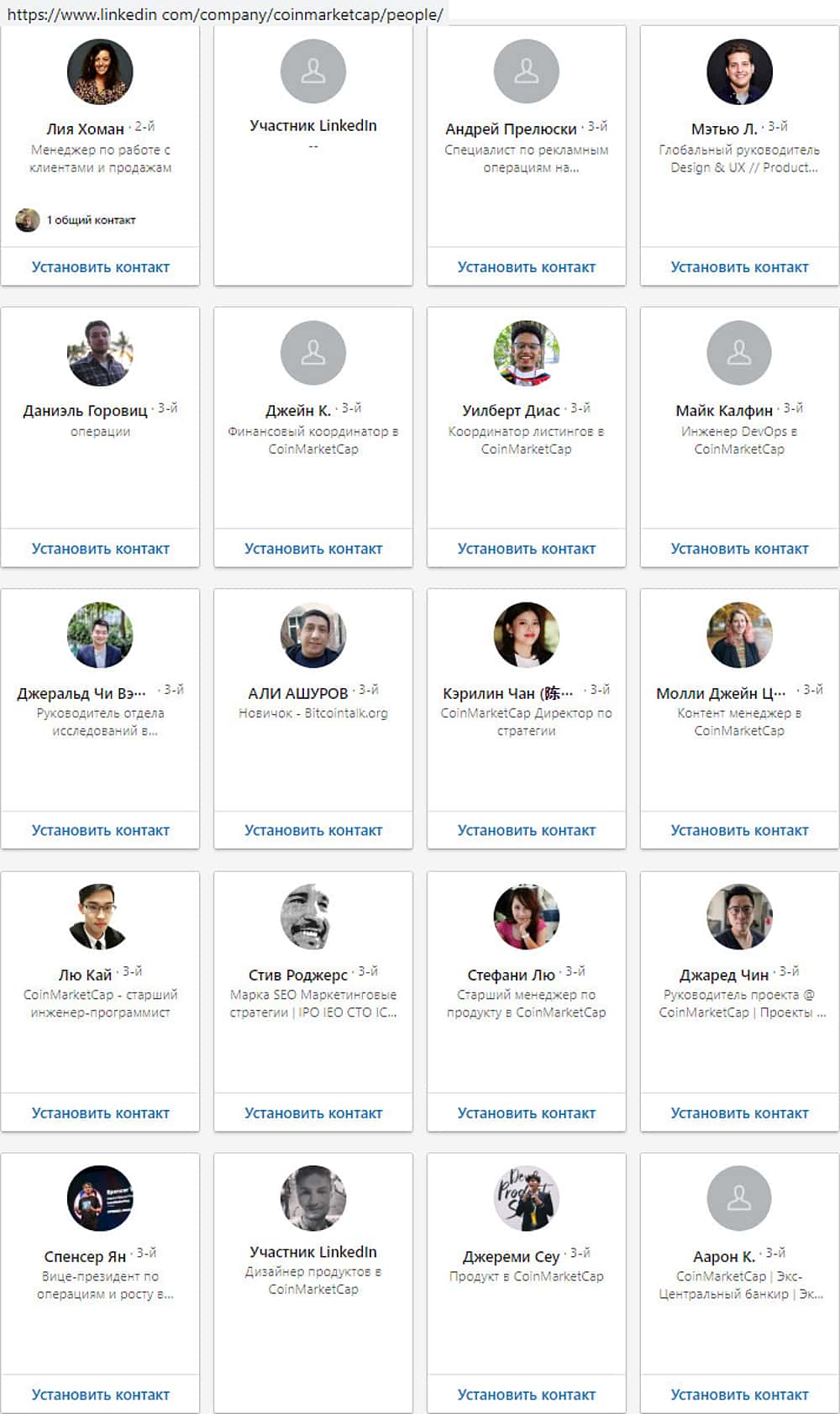Click Андрей Прелюски's placeholder avatar icon
The image size is (840, 1414).
pos(526,72)
